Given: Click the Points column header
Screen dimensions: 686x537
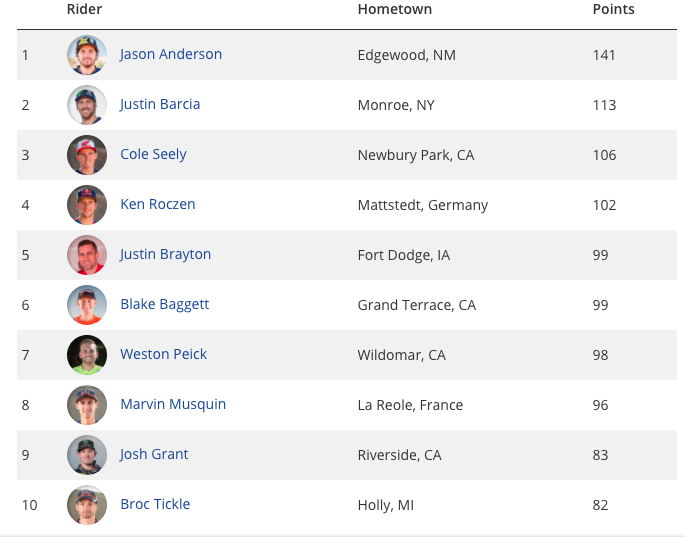Looking at the screenshot, I should (613, 9).
